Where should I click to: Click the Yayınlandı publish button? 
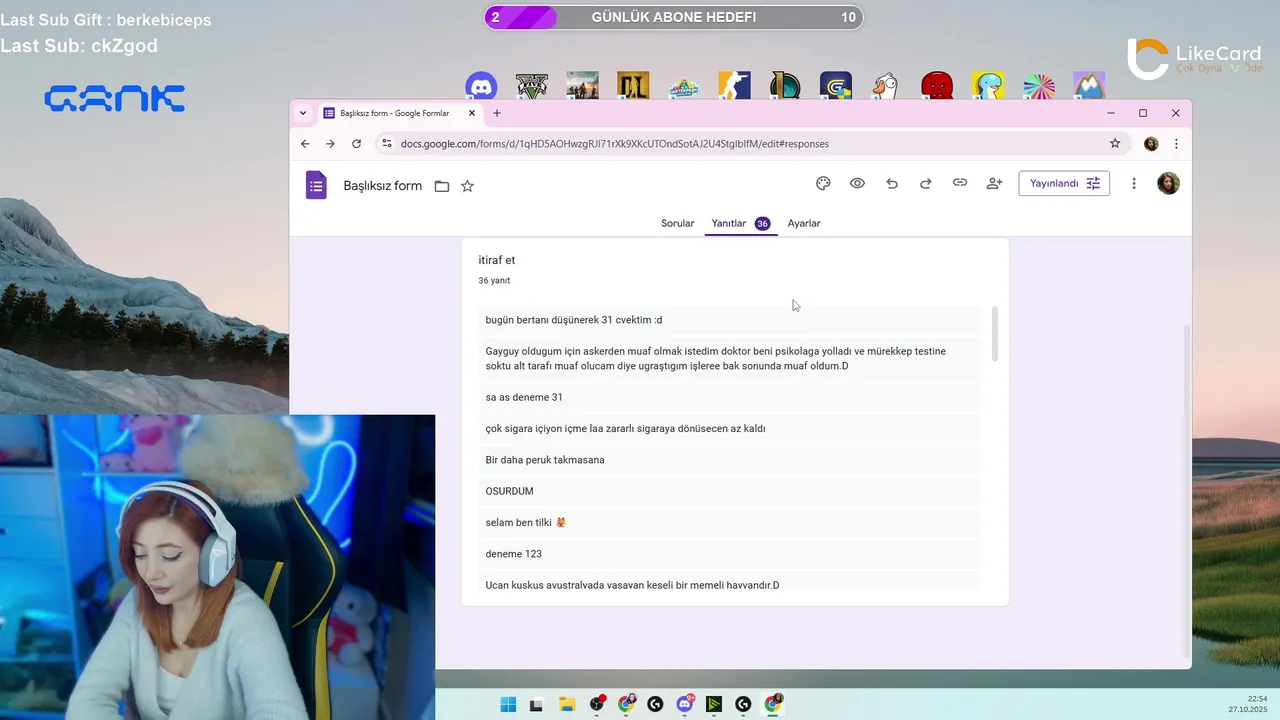click(x=1064, y=184)
